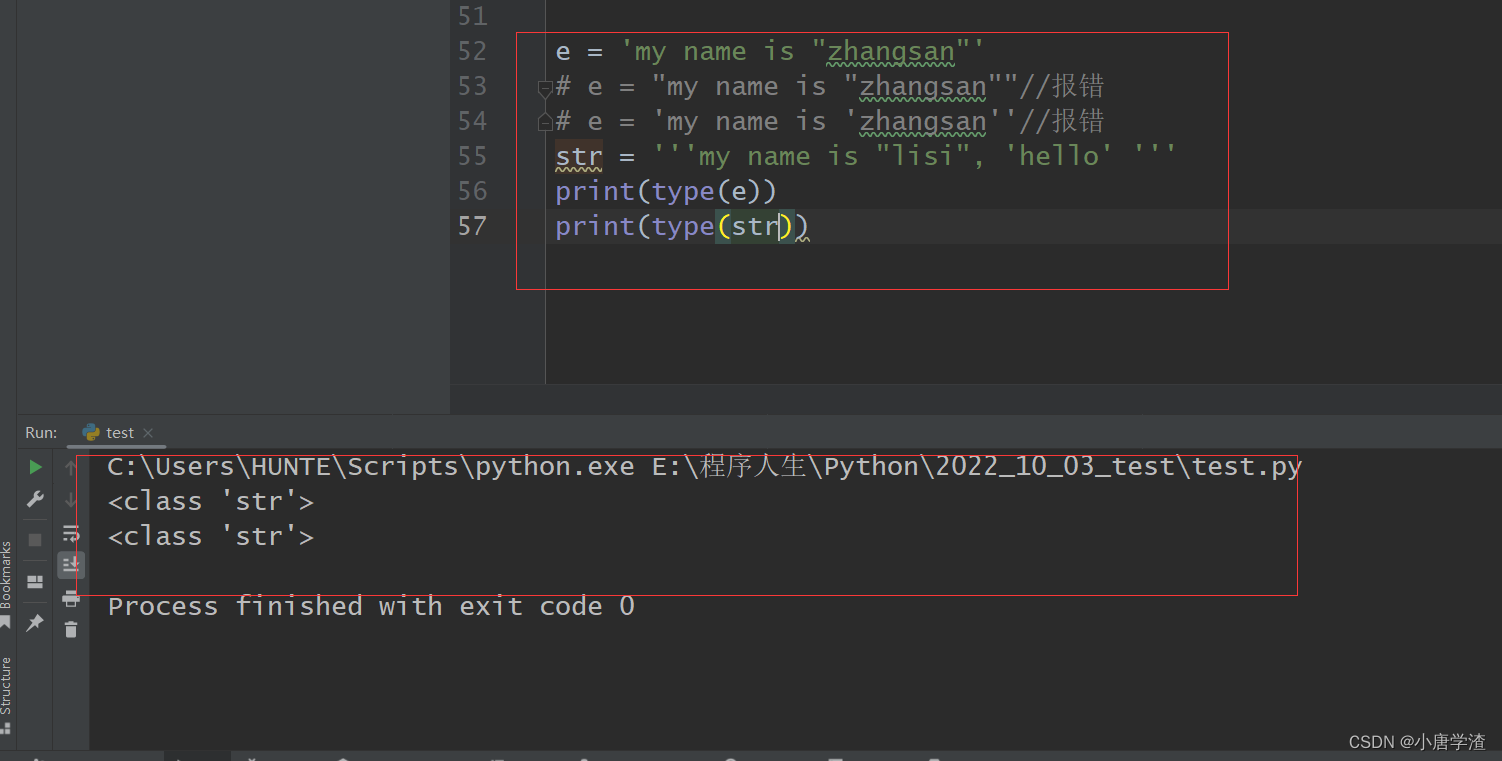Print console output with printer icon

[71, 598]
